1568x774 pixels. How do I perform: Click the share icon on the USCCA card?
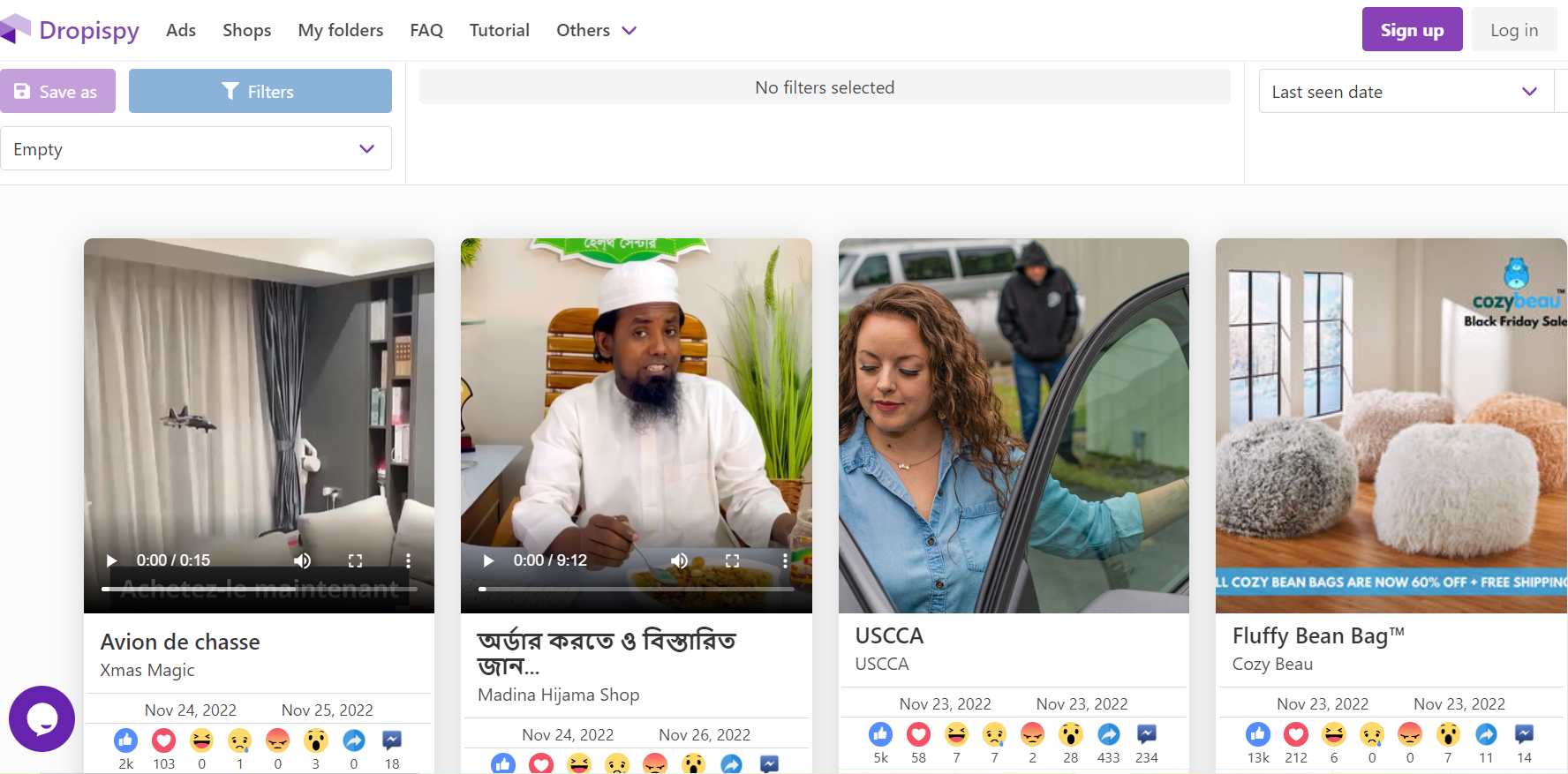click(1109, 733)
